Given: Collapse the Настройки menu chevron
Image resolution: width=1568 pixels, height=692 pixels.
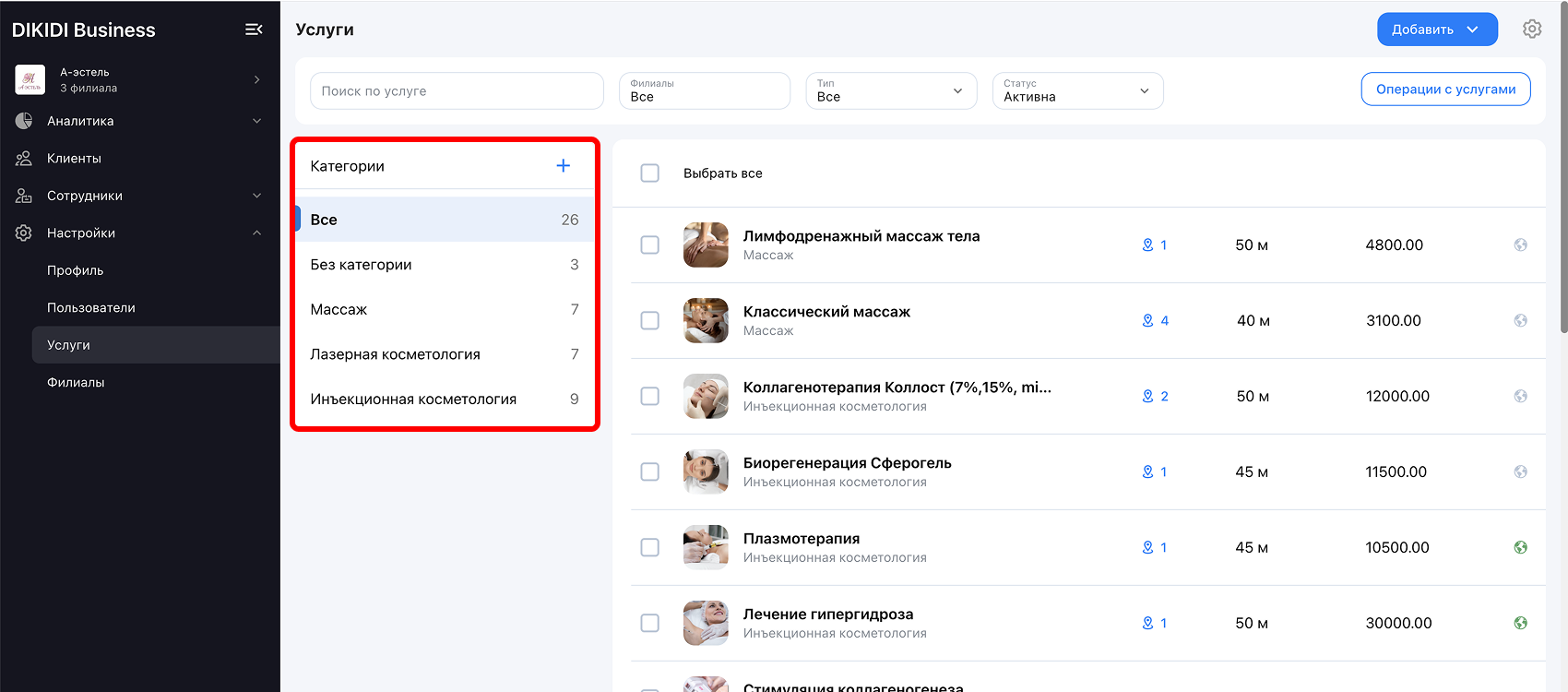Looking at the screenshot, I should [257, 233].
